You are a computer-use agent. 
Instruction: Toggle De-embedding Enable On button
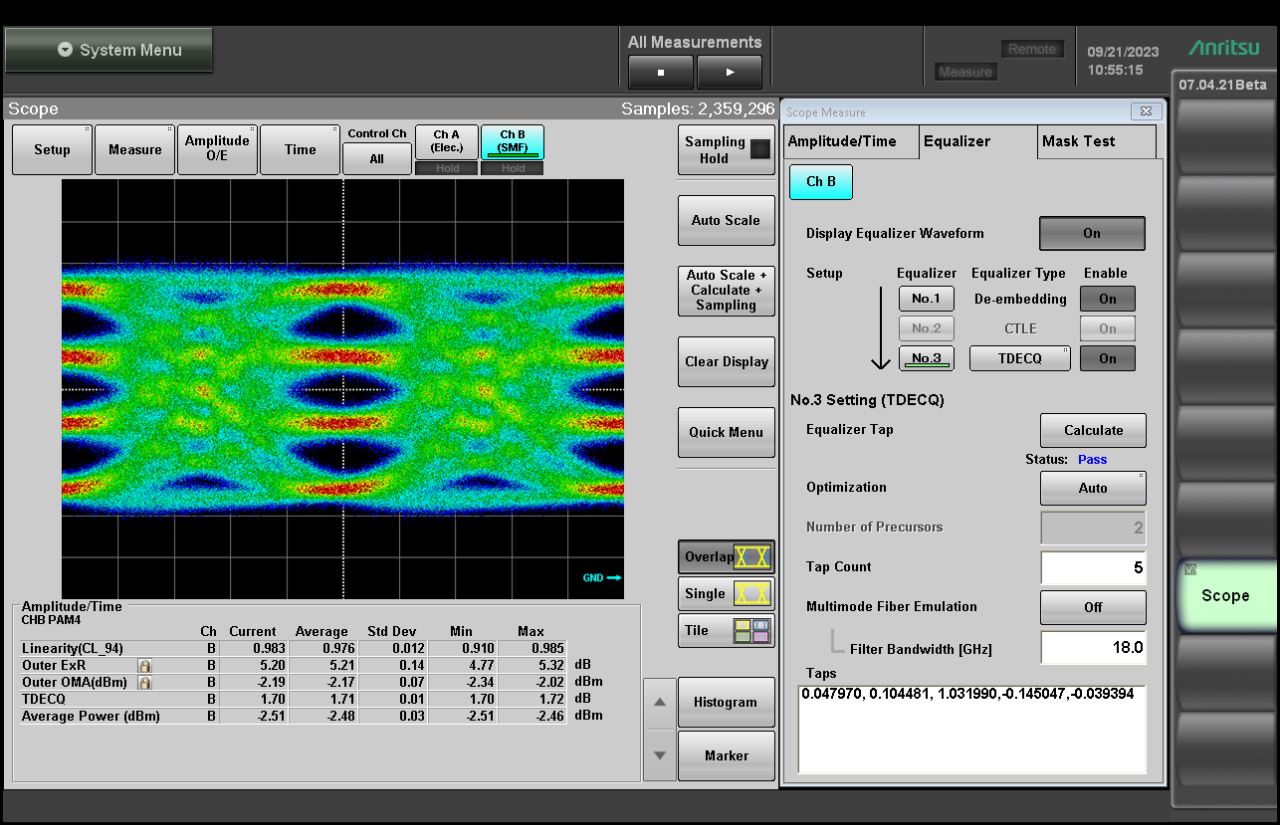click(x=1108, y=298)
